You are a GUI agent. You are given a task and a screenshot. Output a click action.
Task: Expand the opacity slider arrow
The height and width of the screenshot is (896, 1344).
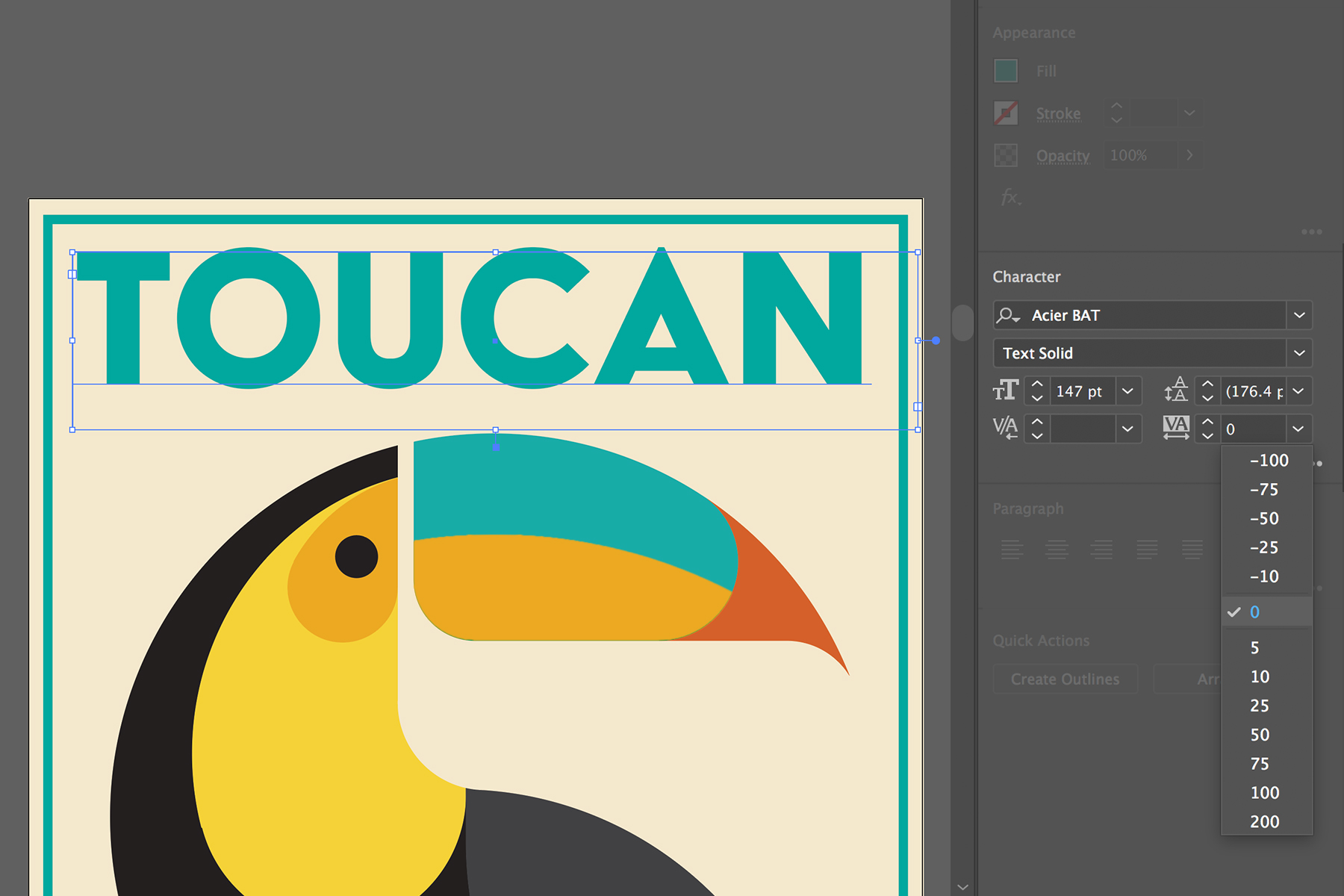click(1189, 155)
